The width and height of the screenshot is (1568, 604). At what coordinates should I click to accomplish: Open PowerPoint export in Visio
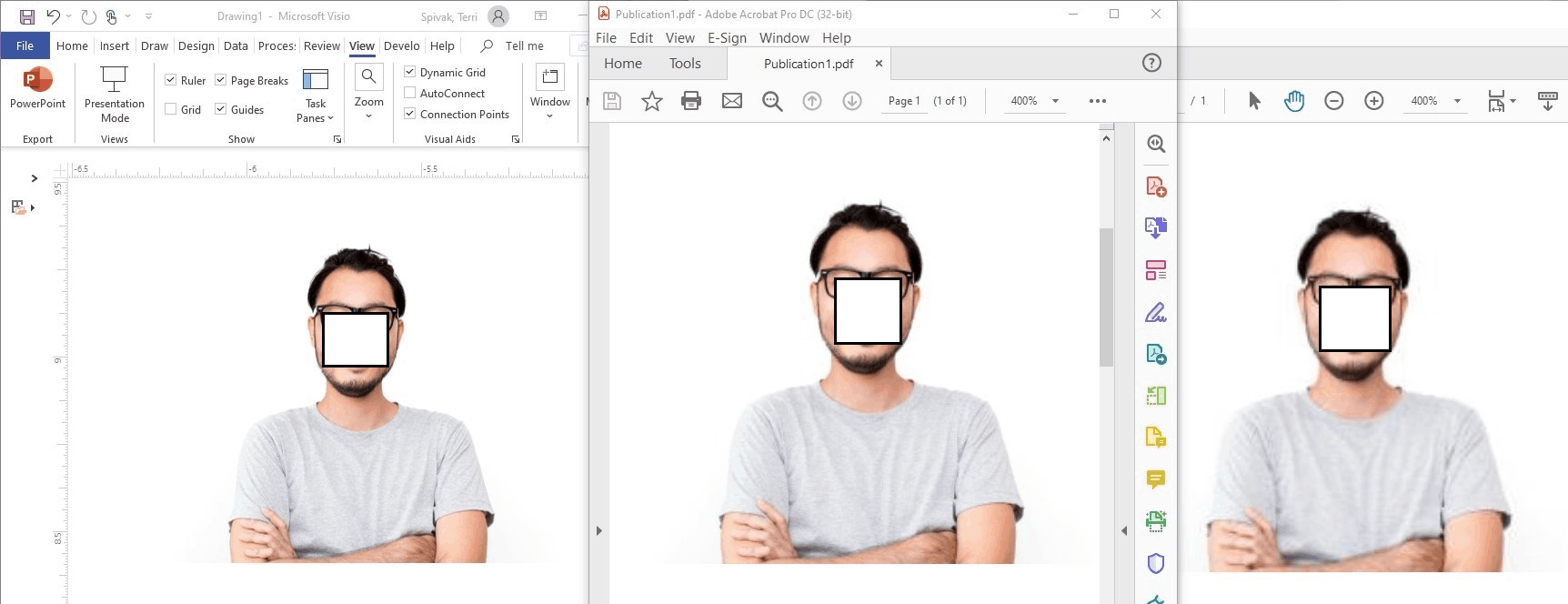point(37,89)
